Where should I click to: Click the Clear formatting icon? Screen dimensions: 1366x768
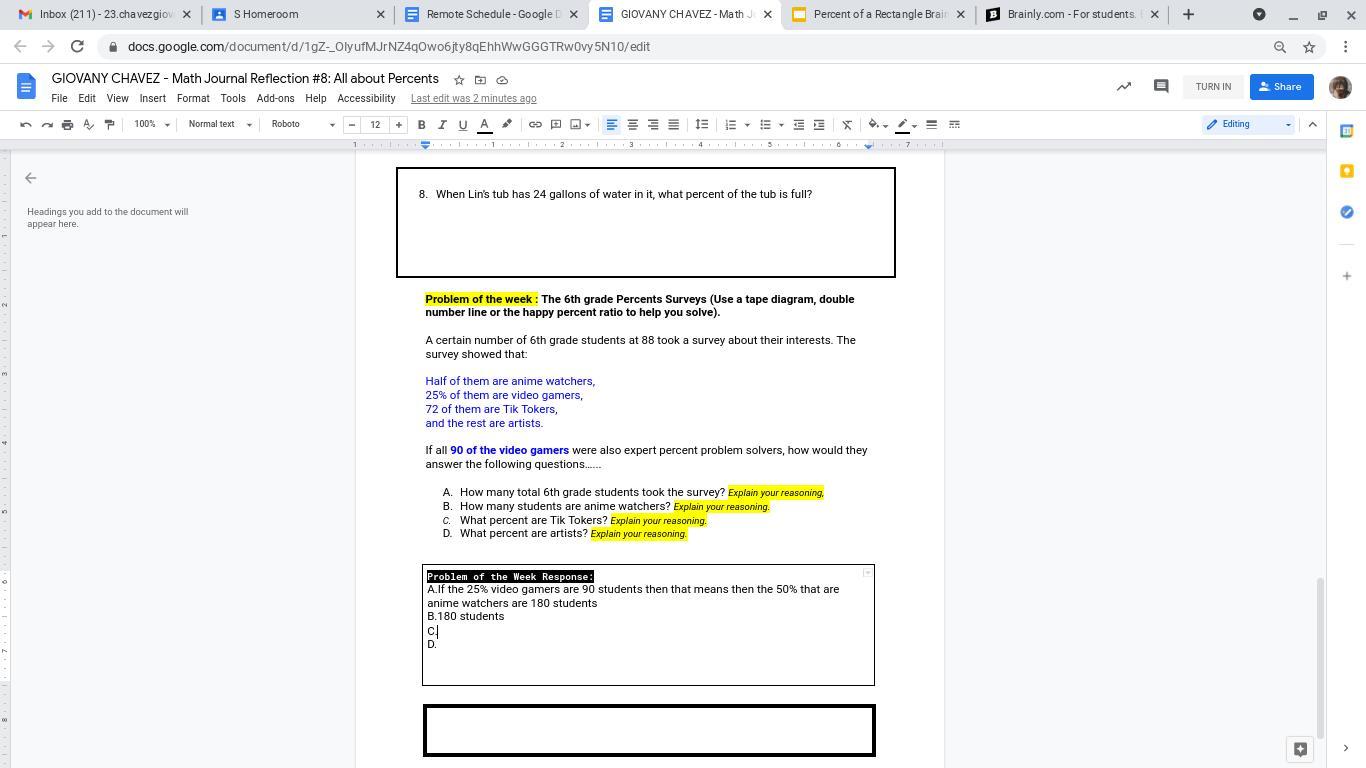[x=846, y=125]
